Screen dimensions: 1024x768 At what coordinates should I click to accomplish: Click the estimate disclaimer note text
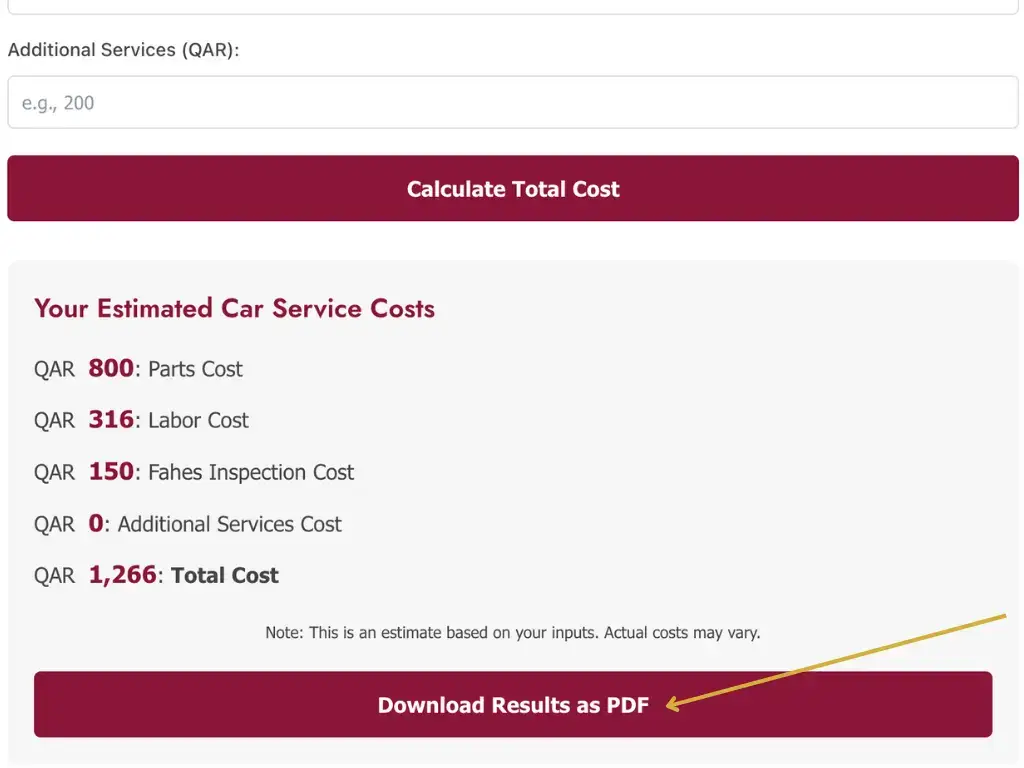pyautogui.click(x=512, y=633)
